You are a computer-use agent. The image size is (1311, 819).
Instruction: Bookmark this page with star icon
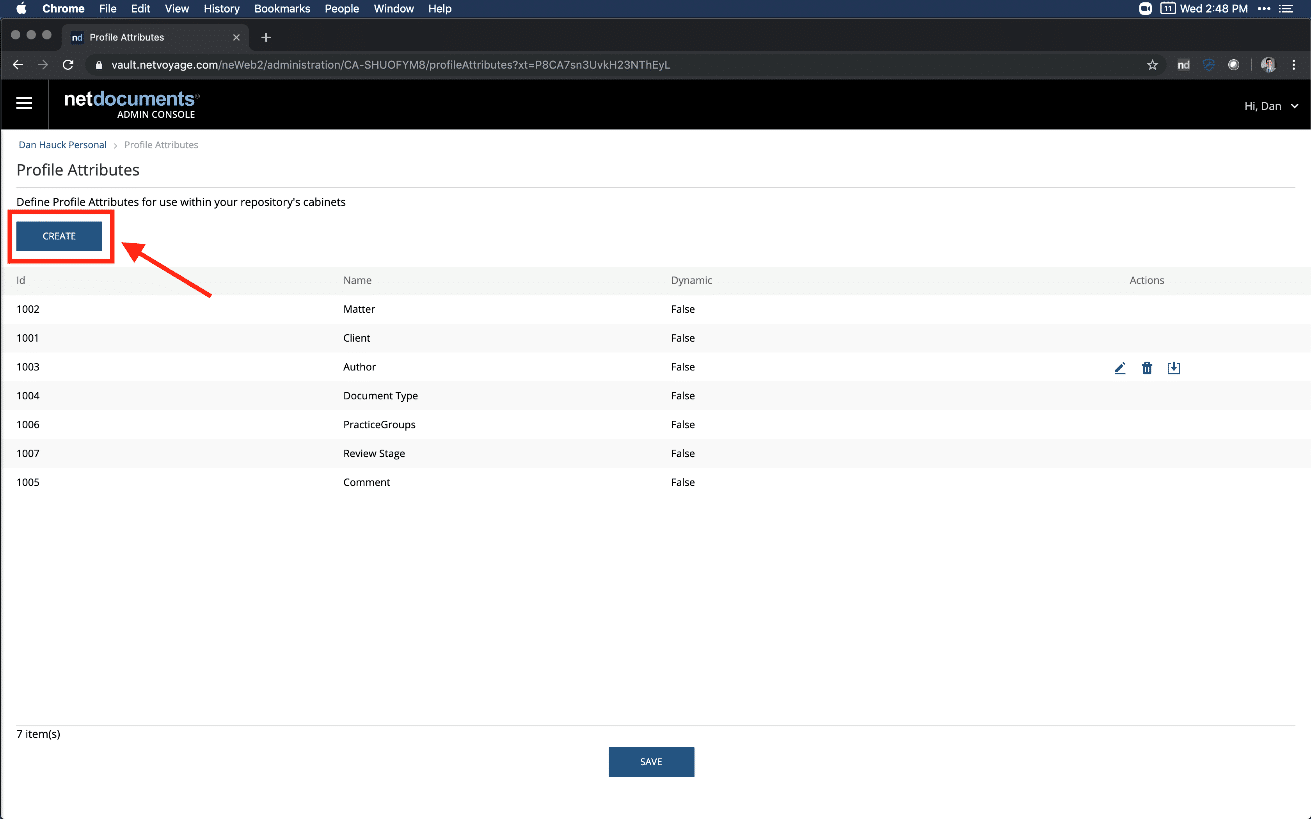1152,65
